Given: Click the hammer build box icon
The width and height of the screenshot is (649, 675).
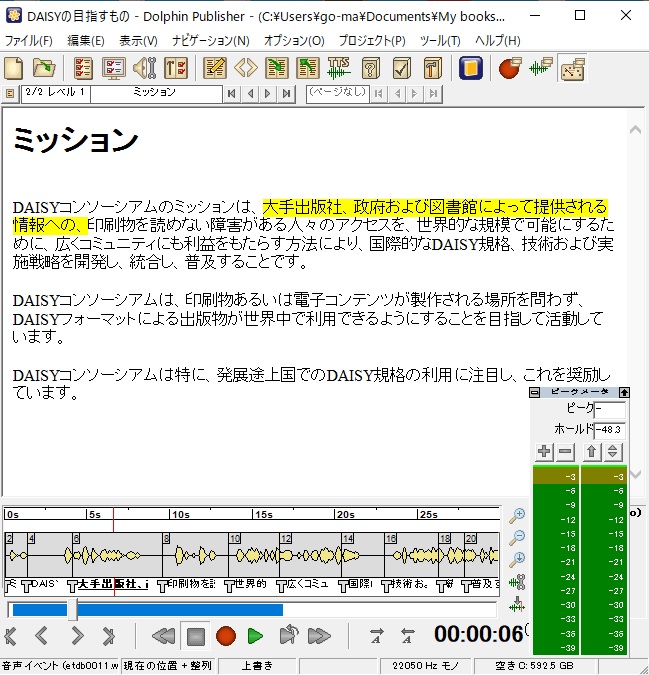Looking at the screenshot, I should (433, 68).
